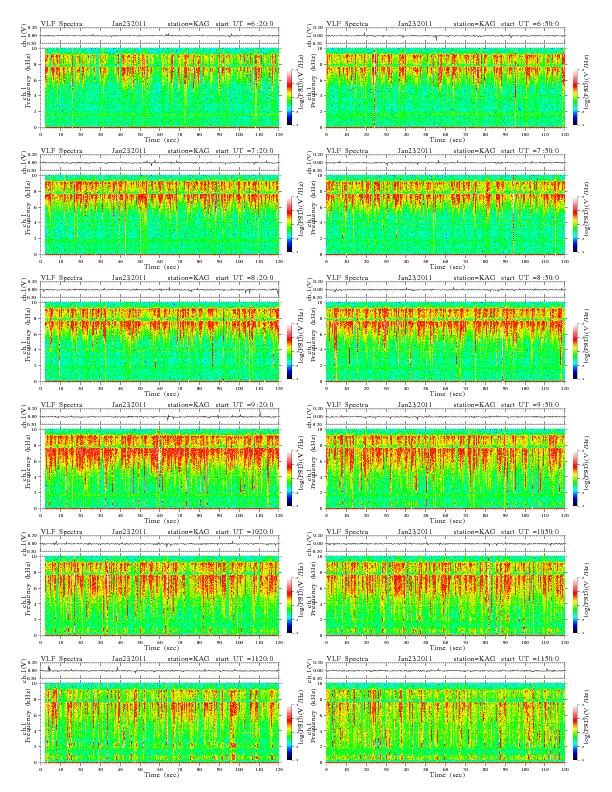The width and height of the screenshot is (612, 792).
Task: Pick the color scale bar of the 8:50:0 panel
Action: pyautogui.click(x=576, y=351)
